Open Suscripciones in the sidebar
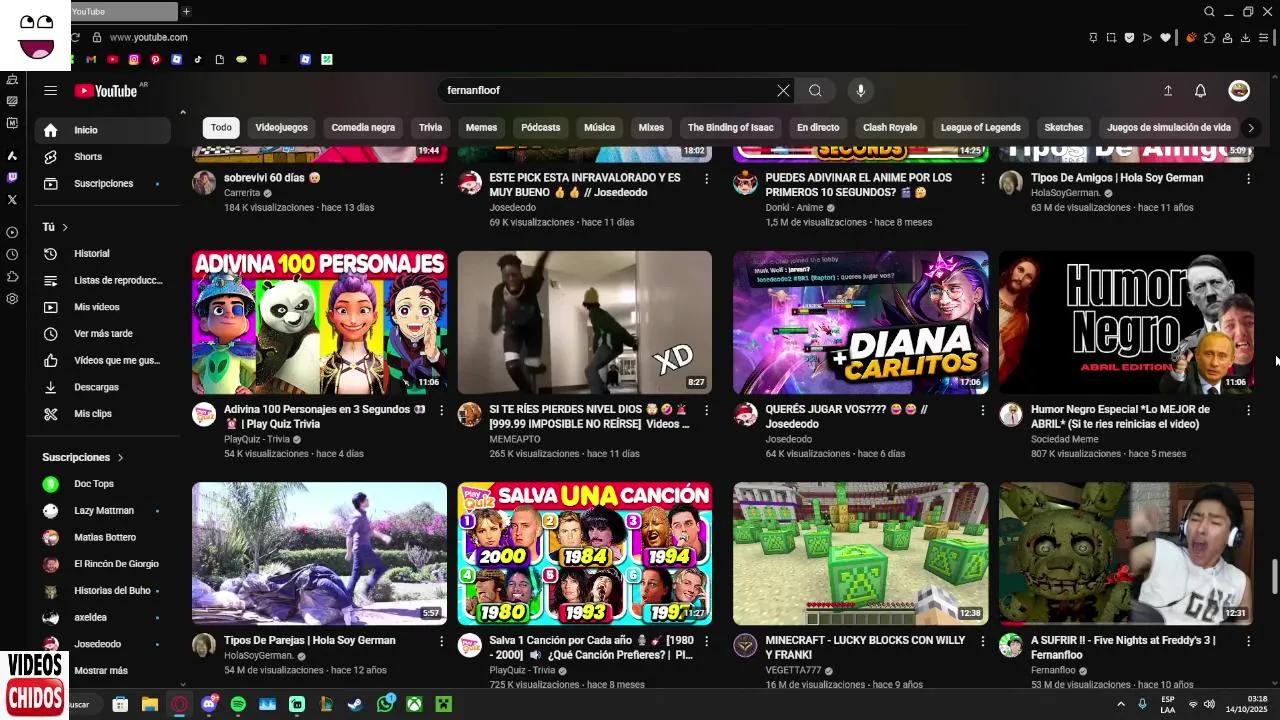 102,184
